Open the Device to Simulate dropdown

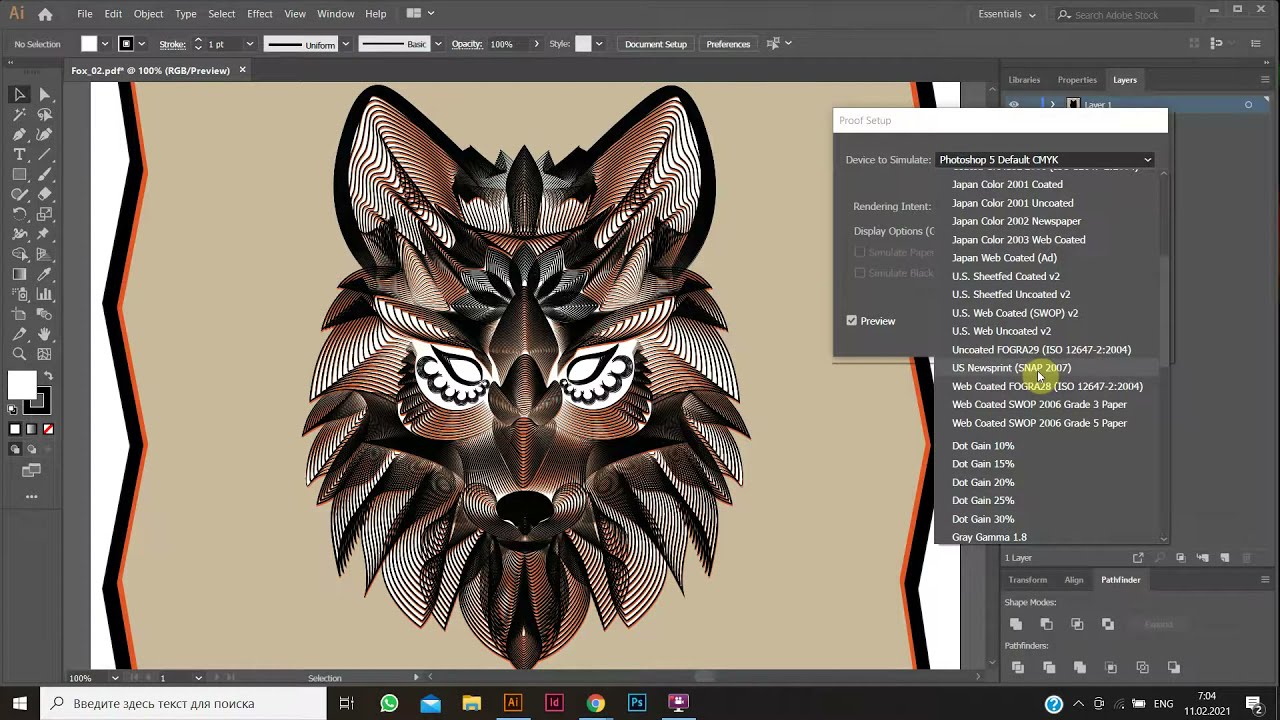point(1046,160)
